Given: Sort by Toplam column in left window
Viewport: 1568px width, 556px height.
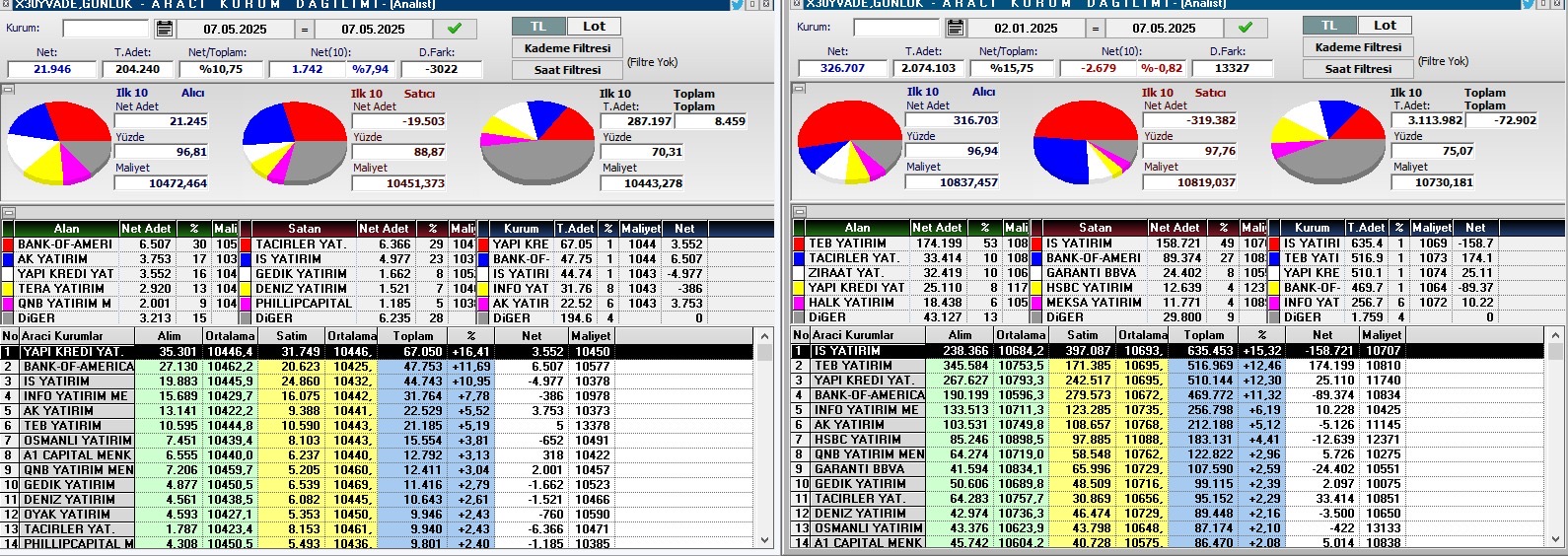Looking at the screenshot, I should click(412, 336).
